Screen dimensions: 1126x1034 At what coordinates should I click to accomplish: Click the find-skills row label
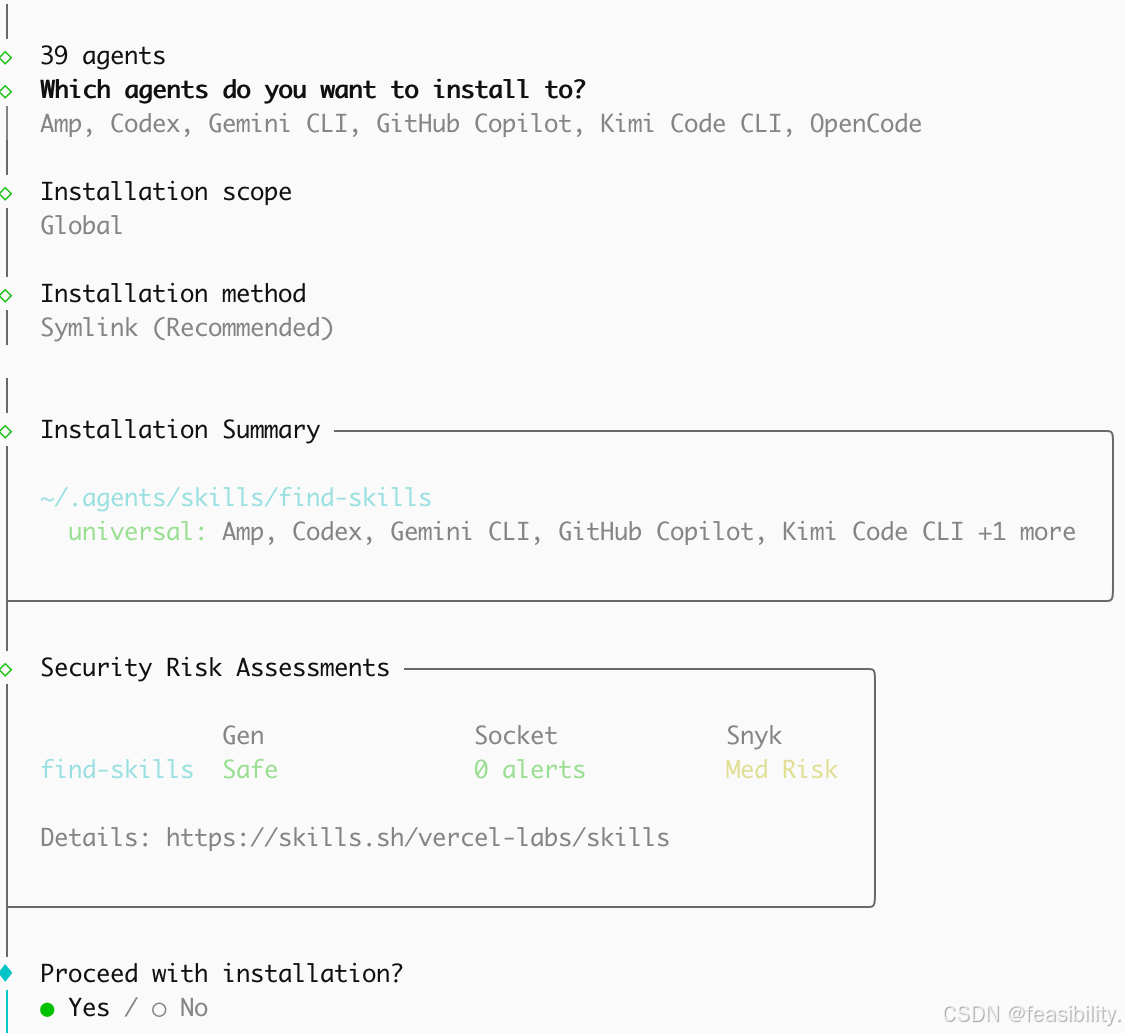[x=117, y=769]
